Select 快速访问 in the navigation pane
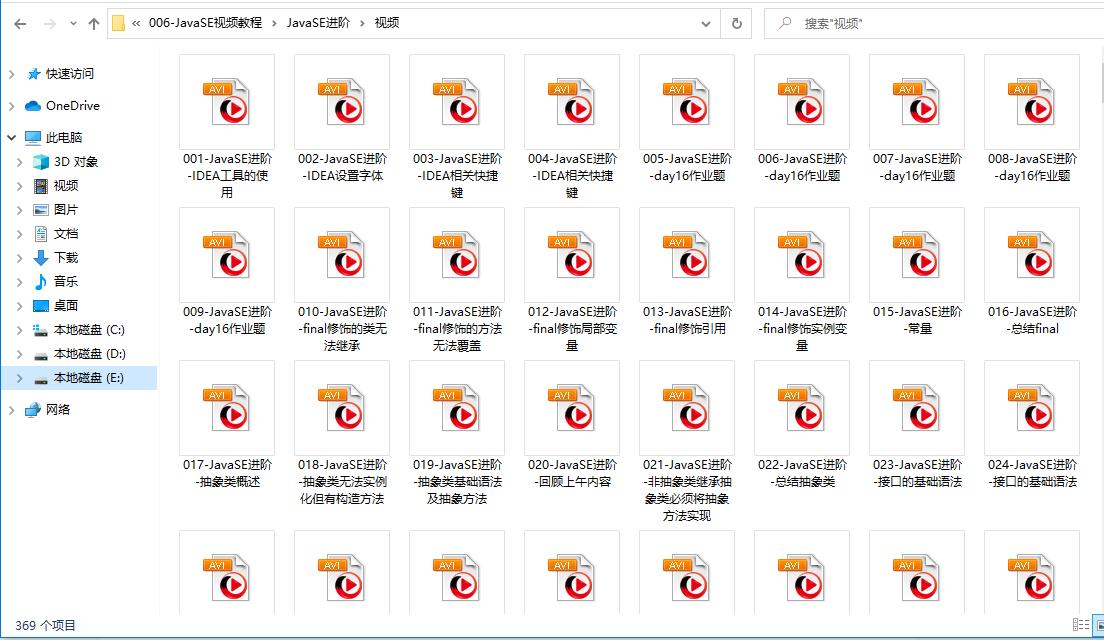Image resolution: width=1104 pixels, height=640 pixels. 69,73
